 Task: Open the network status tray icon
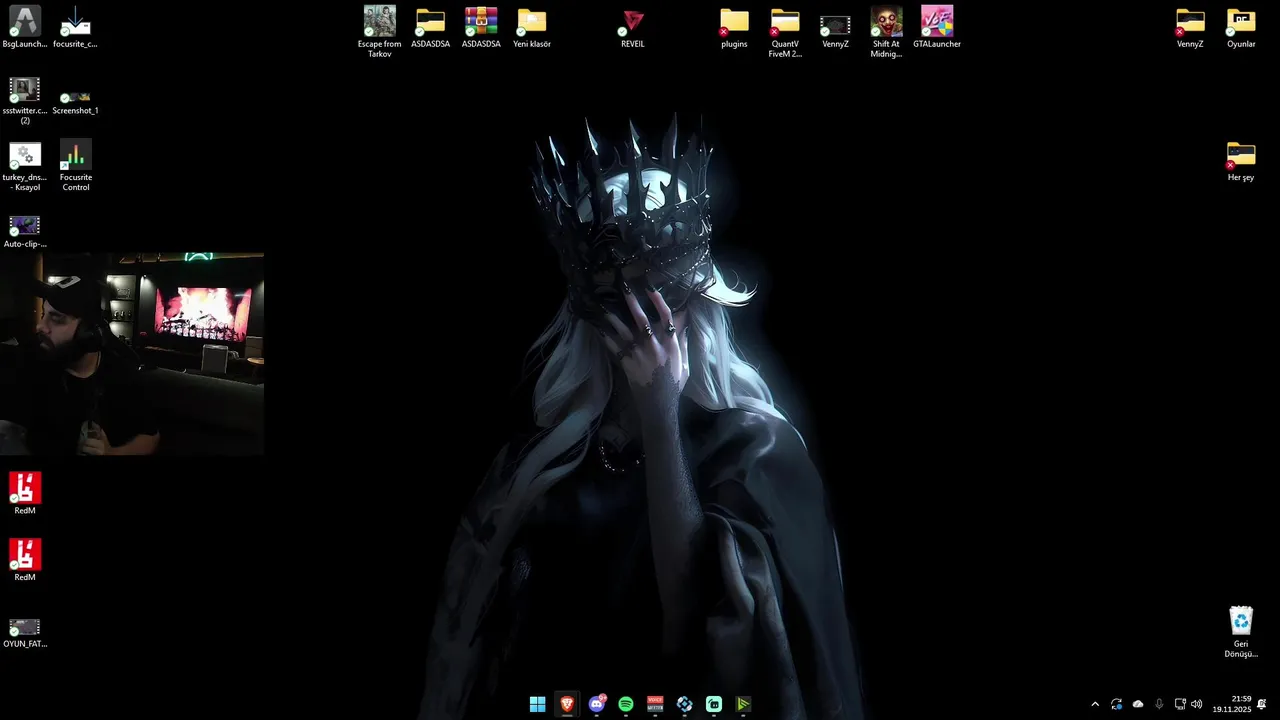(1180, 704)
